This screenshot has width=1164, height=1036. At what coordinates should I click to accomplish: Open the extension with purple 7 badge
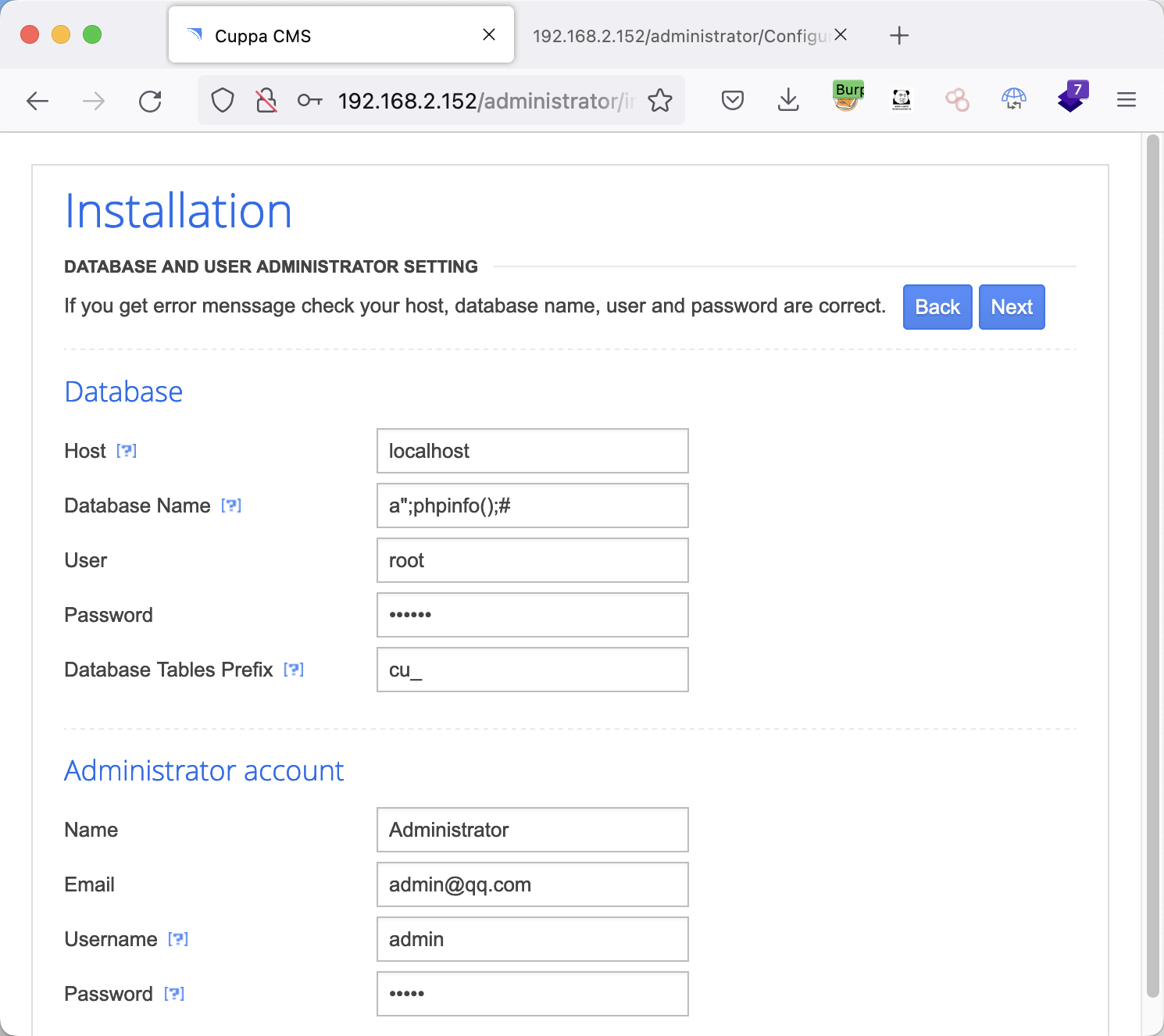click(1071, 98)
